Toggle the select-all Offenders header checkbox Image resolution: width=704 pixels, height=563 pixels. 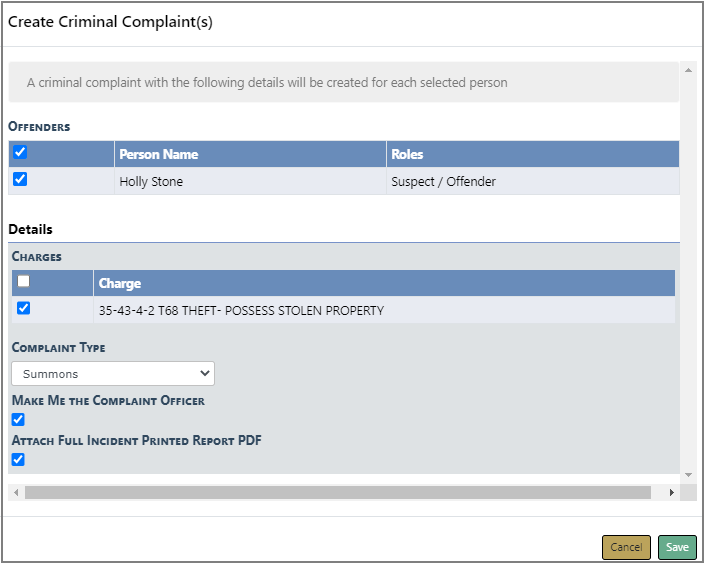(x=20, y=153)
